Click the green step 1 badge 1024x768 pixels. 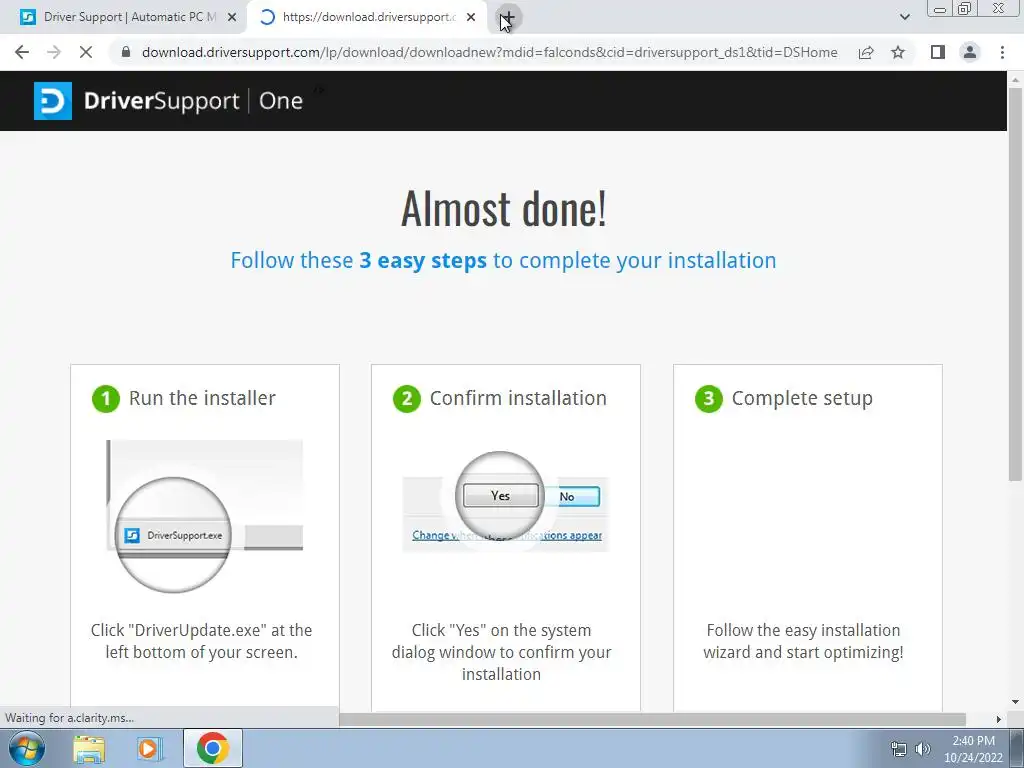coord(106,398)
